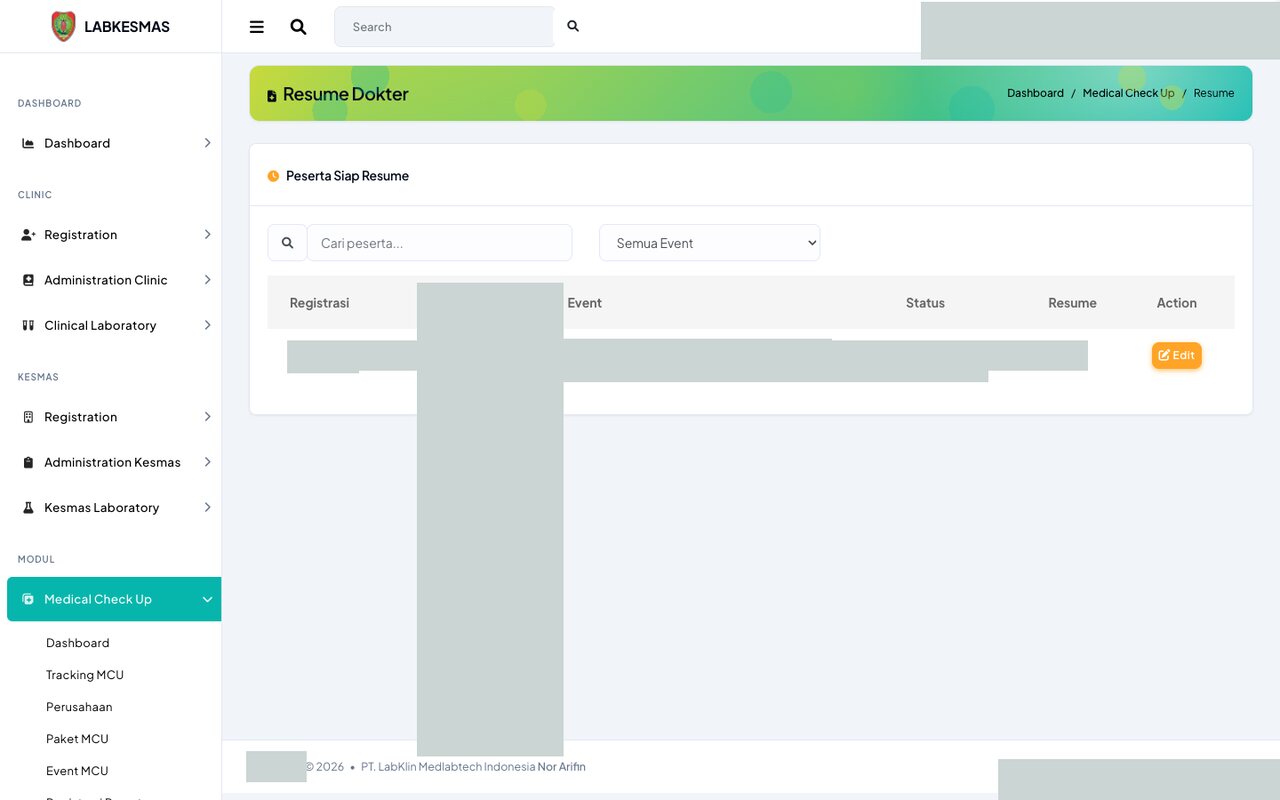
Task: Toggle the hamburger sidebar menu icon
Action: click(x=257, y=27)
